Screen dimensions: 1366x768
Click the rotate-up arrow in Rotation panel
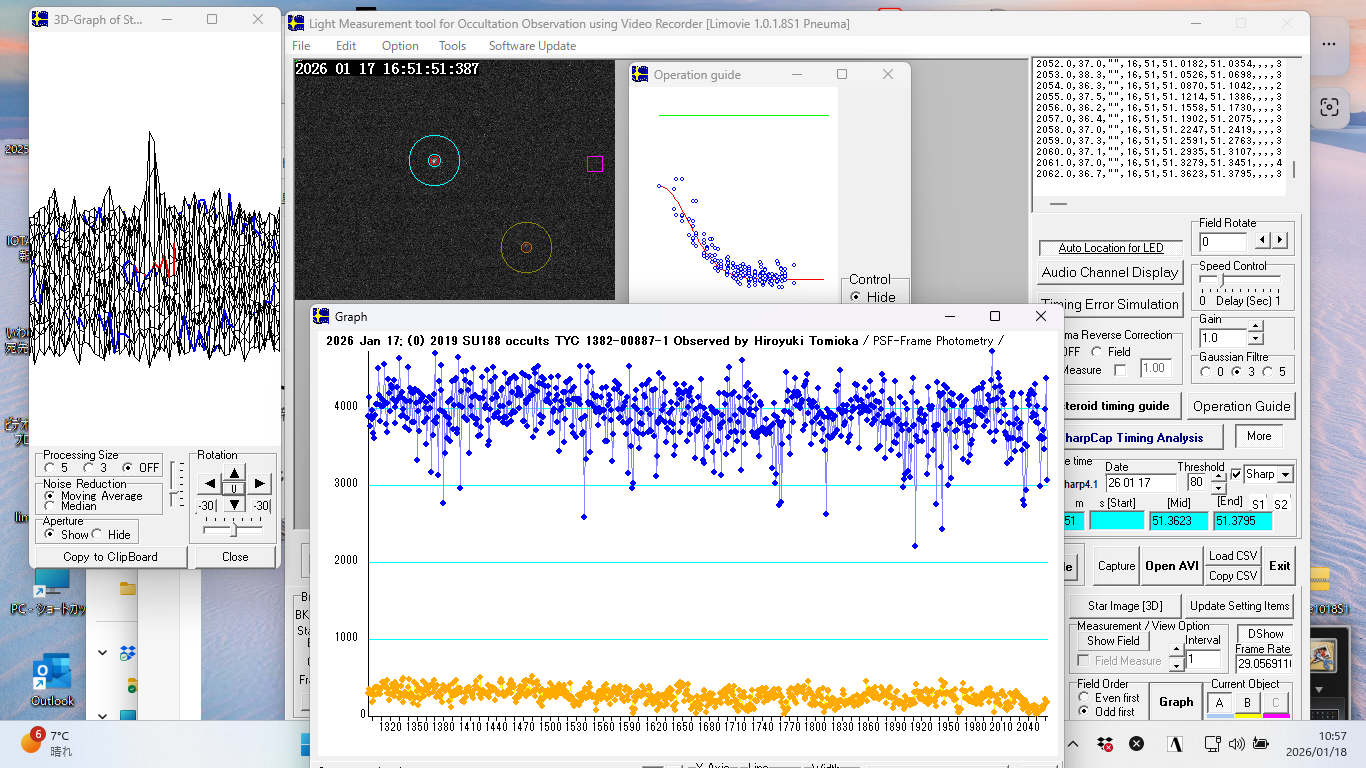tap(233, 472)
